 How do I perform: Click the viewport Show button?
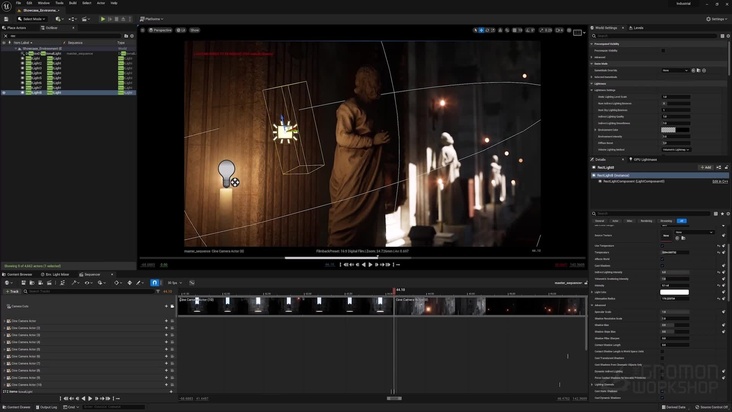[x=194, y=30]
